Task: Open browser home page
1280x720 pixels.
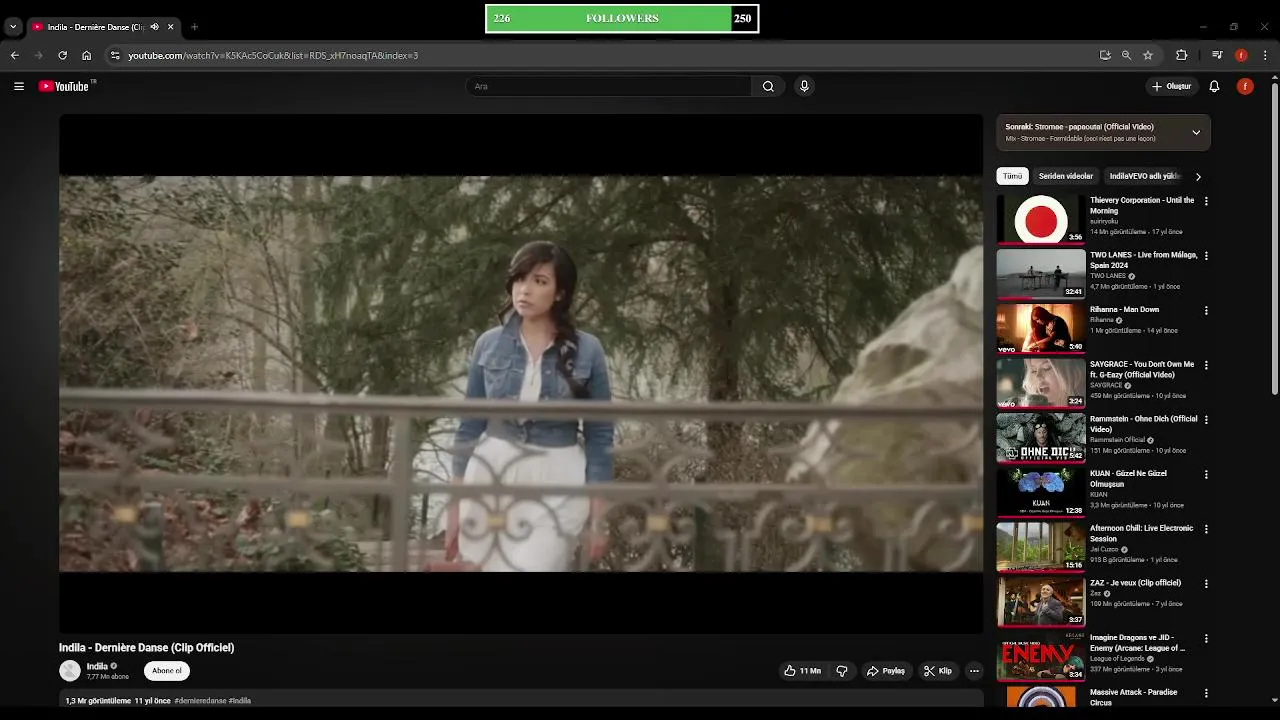Action: pos(86,55)
